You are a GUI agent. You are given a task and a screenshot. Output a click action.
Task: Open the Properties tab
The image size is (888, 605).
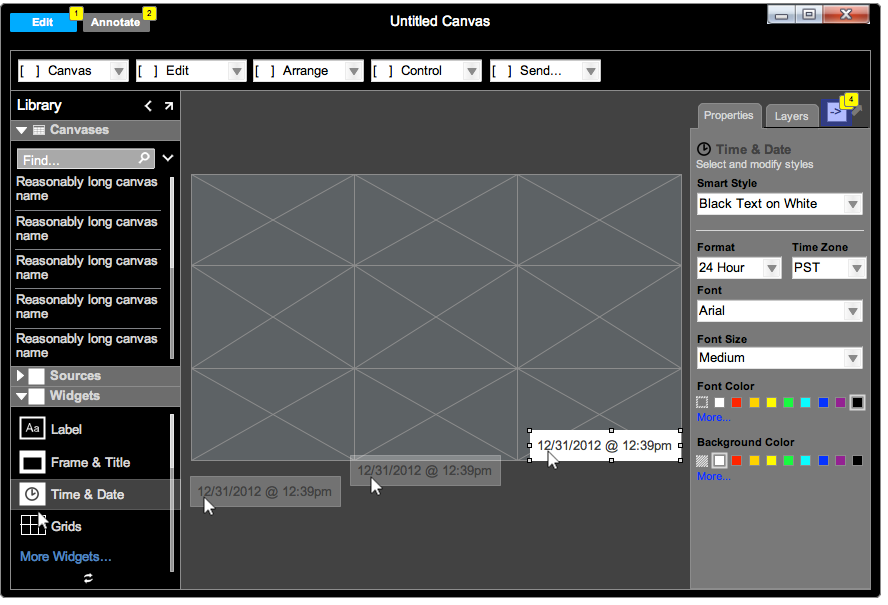[x=728, y=116]
